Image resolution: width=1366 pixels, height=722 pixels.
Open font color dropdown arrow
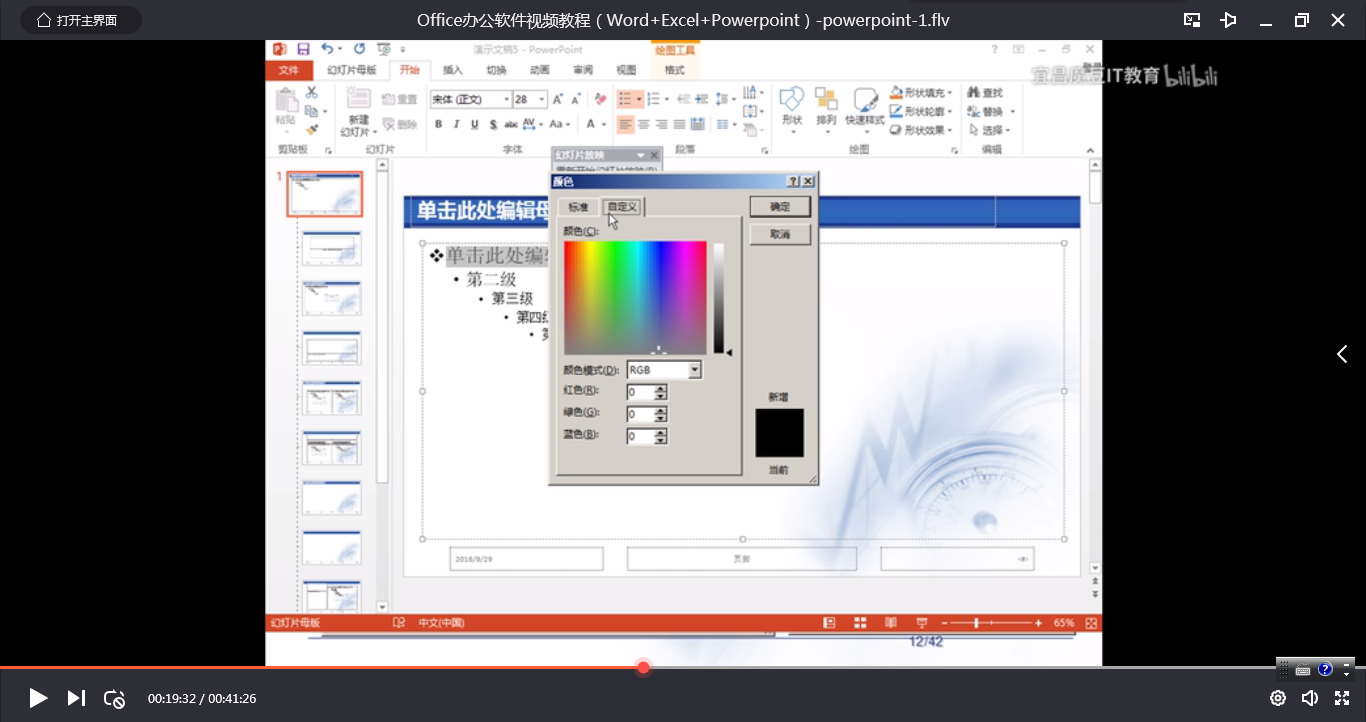pyautogui.click(x=604, y=124)
